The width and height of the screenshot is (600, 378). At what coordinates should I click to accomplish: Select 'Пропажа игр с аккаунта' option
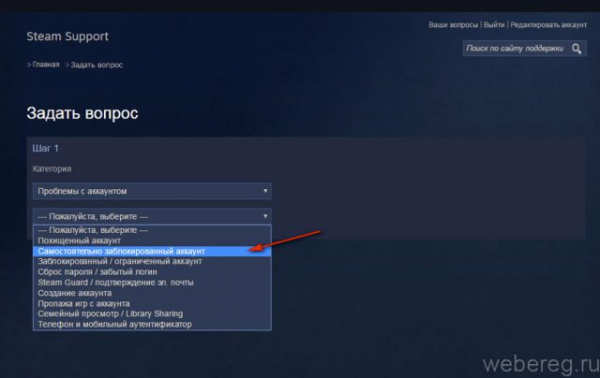(x=152, y=303)
